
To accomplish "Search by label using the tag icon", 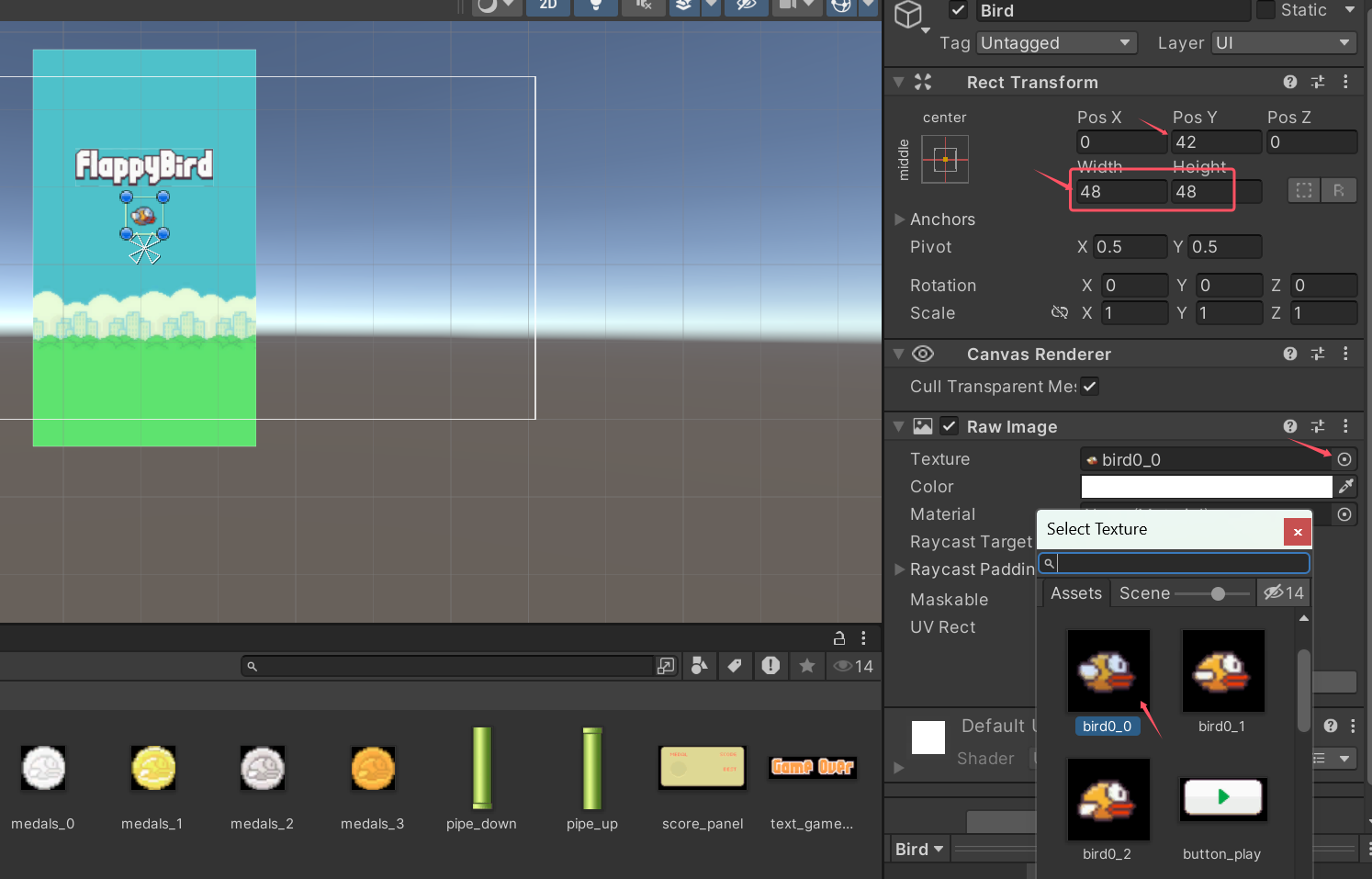I will pos(735,666).
